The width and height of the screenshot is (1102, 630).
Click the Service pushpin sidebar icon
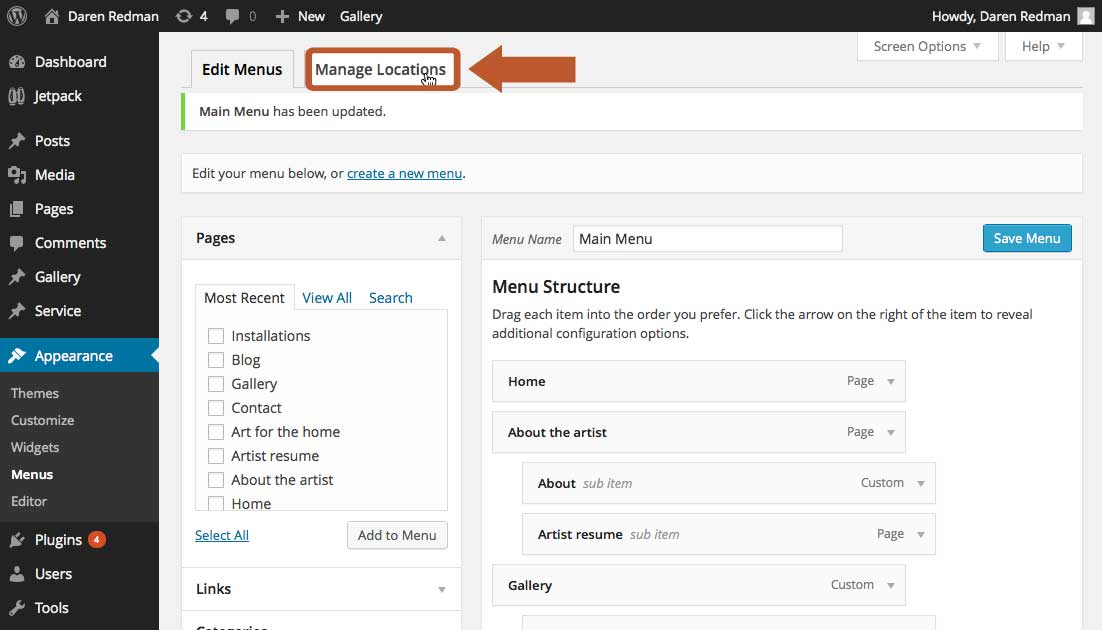click(17, 311)
